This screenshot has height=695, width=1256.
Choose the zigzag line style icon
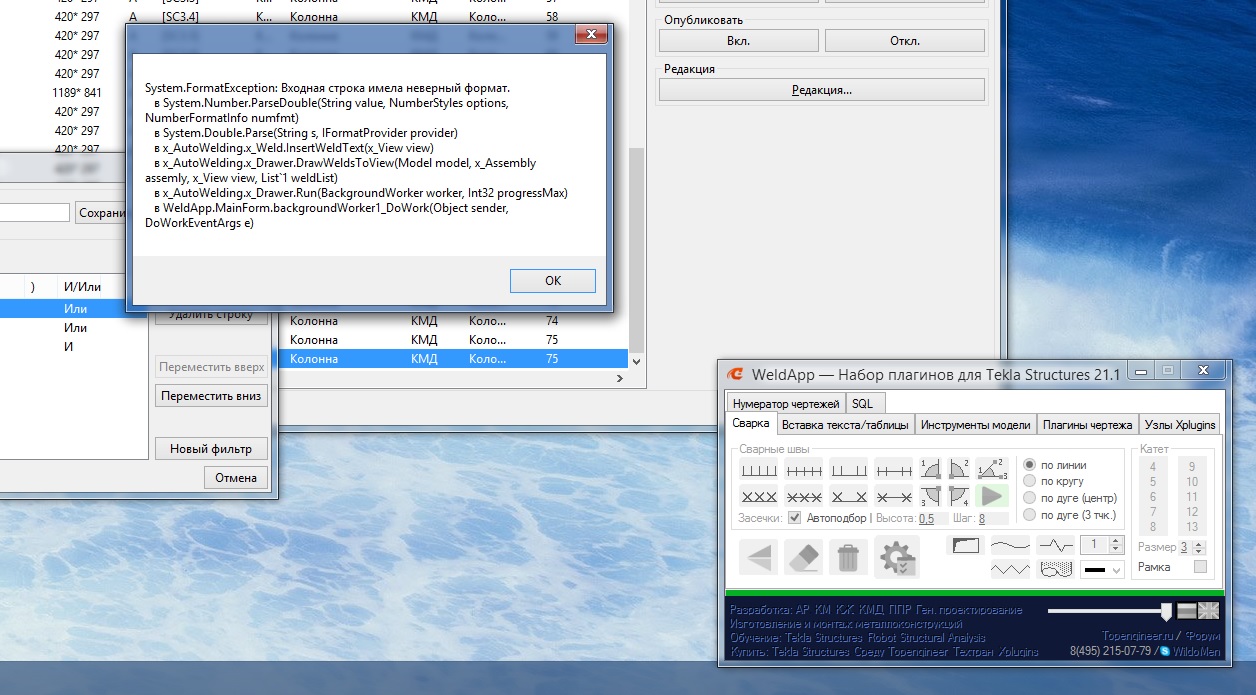(1009, 569)
